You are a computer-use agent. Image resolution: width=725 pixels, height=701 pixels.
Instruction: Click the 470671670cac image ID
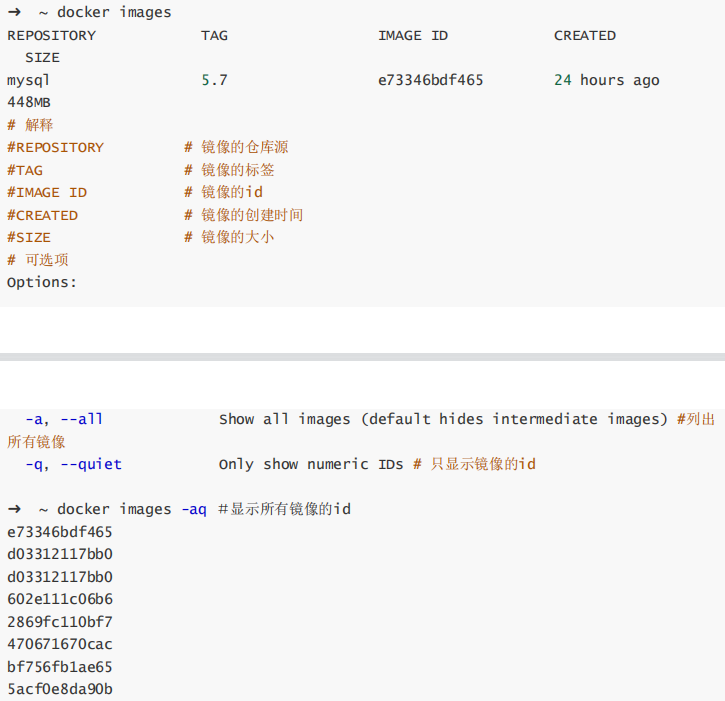click(60, 644)
